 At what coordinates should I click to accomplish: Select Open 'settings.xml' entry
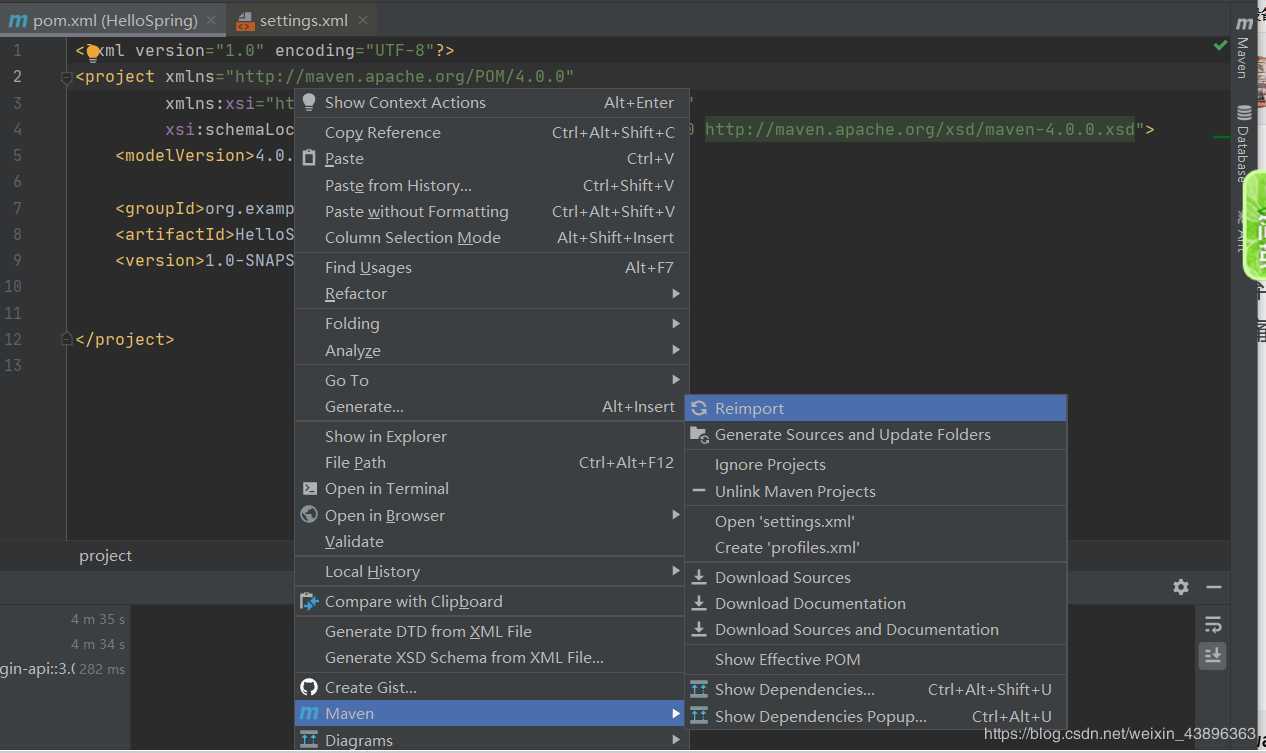[876, 521]
